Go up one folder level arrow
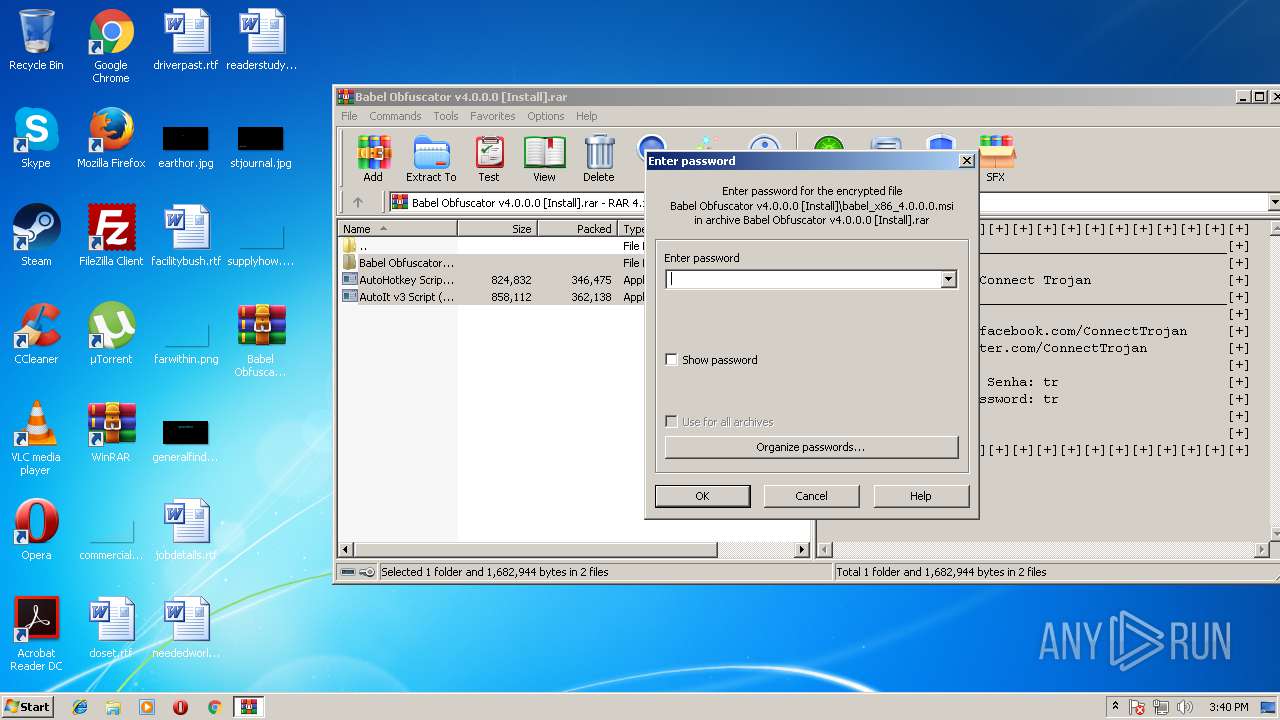The width and height of the screenshot is (1280, 720). [x=358, y=203]
